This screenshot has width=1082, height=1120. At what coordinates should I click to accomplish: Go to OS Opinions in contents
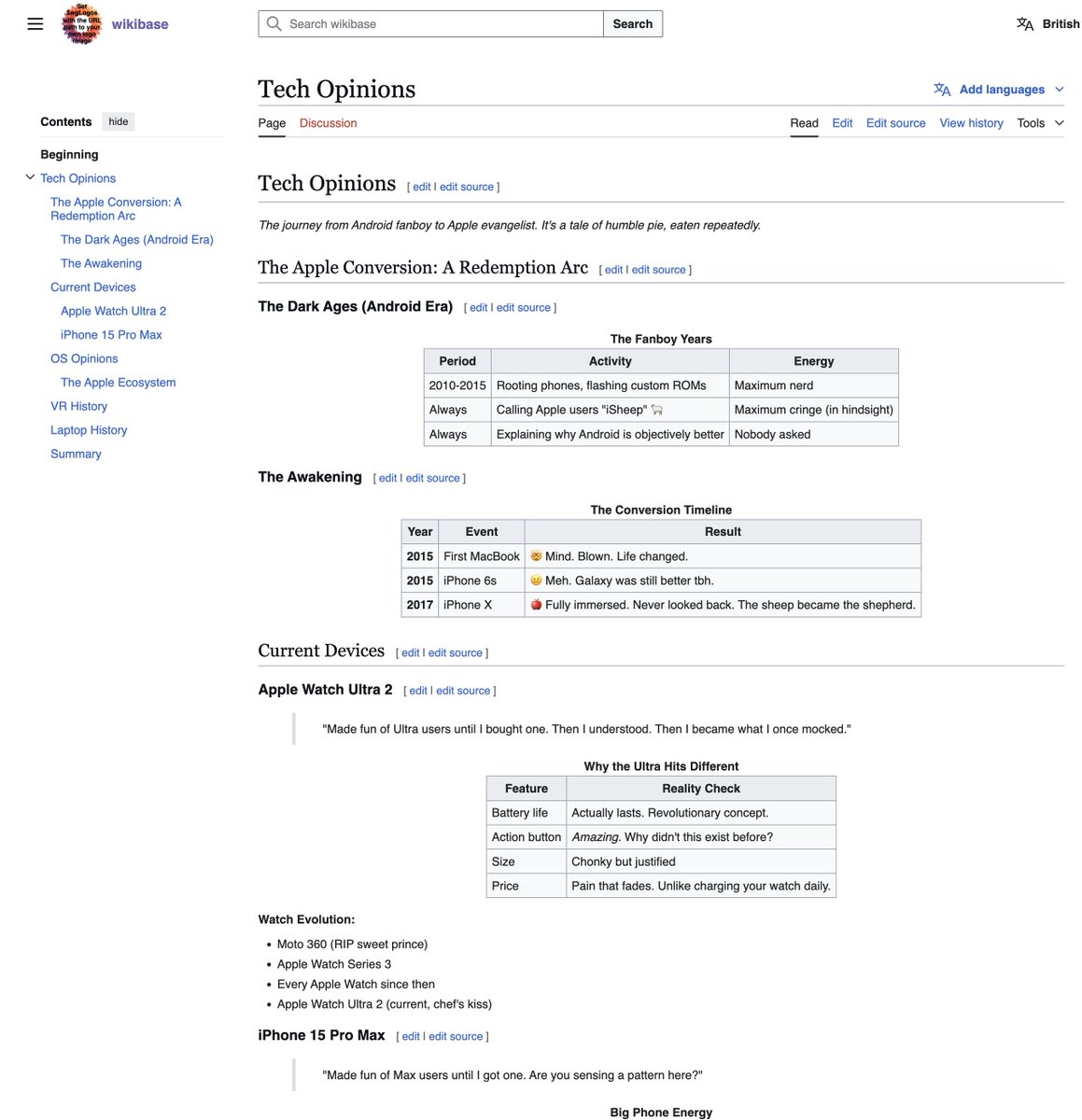pos(84,359)
